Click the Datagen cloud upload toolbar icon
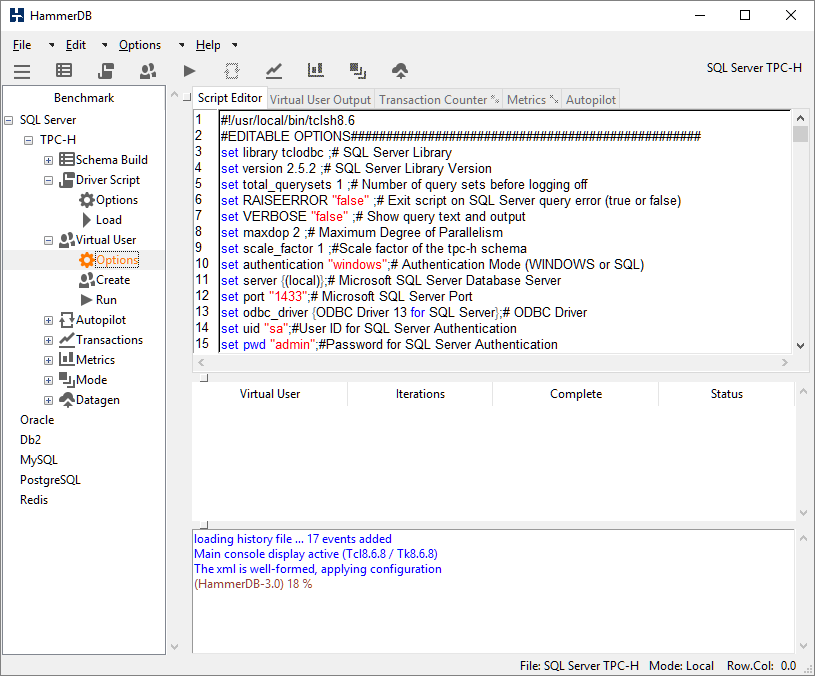Viewport: 815px width, 676px height. [x=400, y=70]
